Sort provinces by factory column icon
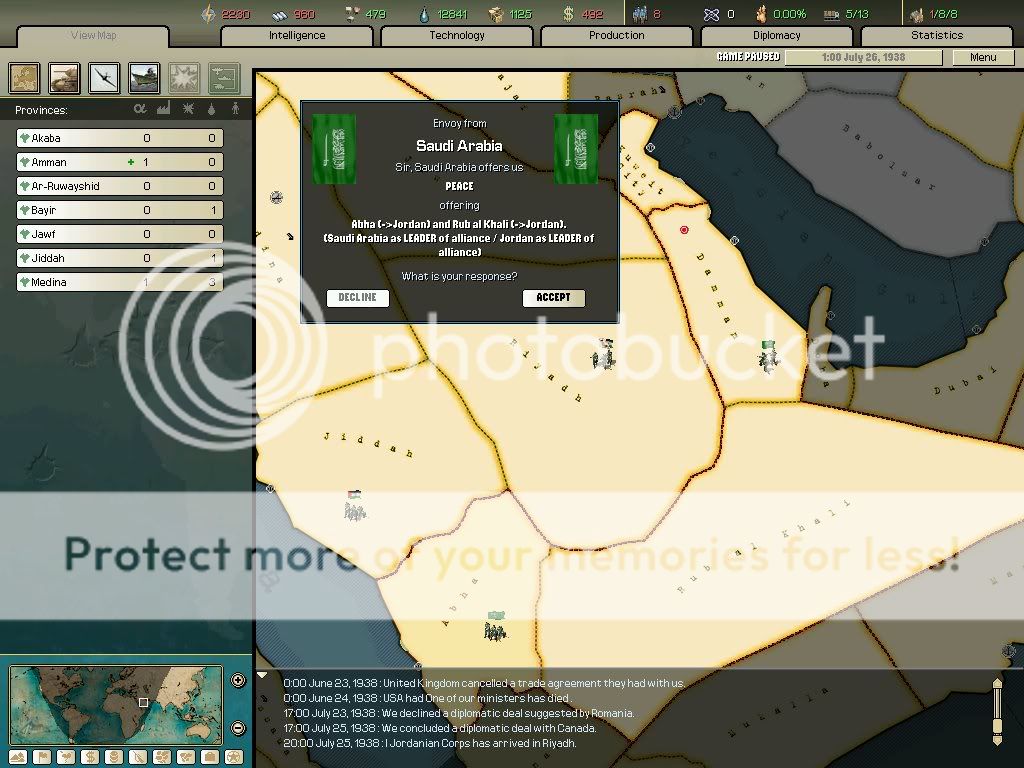The image size is (1024, 768). [163, 109]
